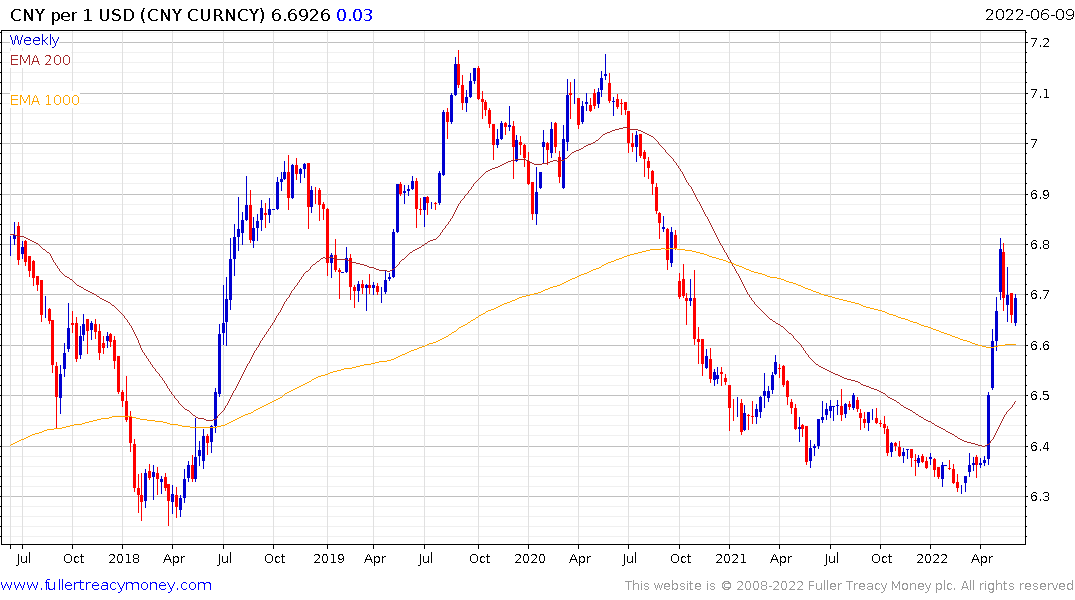The image size is (1075, 600).
Task: Click the '2019' year label on time axis
Action: [328, 559]
